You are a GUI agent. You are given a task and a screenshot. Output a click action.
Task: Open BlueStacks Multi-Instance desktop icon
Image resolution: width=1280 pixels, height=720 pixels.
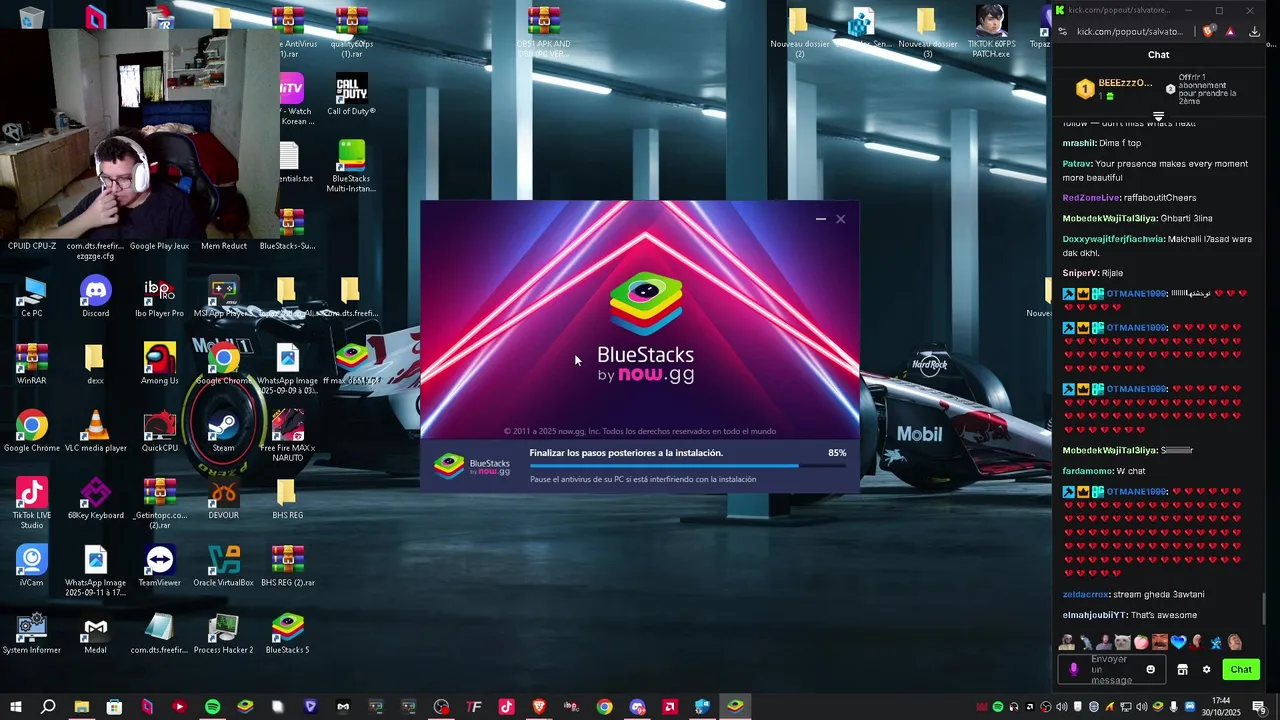click(351, 166)
